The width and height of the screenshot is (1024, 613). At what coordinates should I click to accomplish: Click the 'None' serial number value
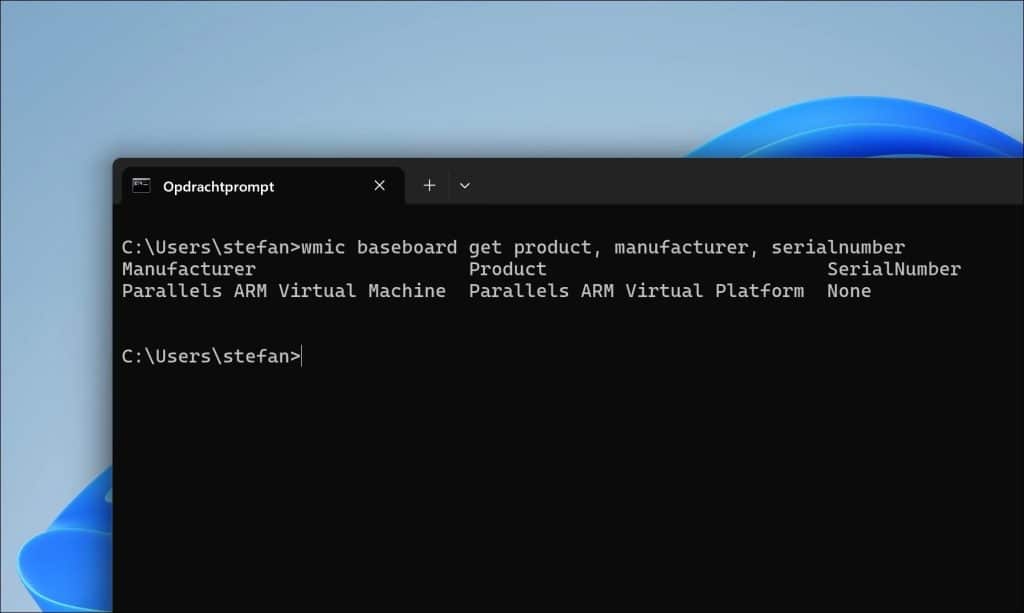click(x=849, y=291)
